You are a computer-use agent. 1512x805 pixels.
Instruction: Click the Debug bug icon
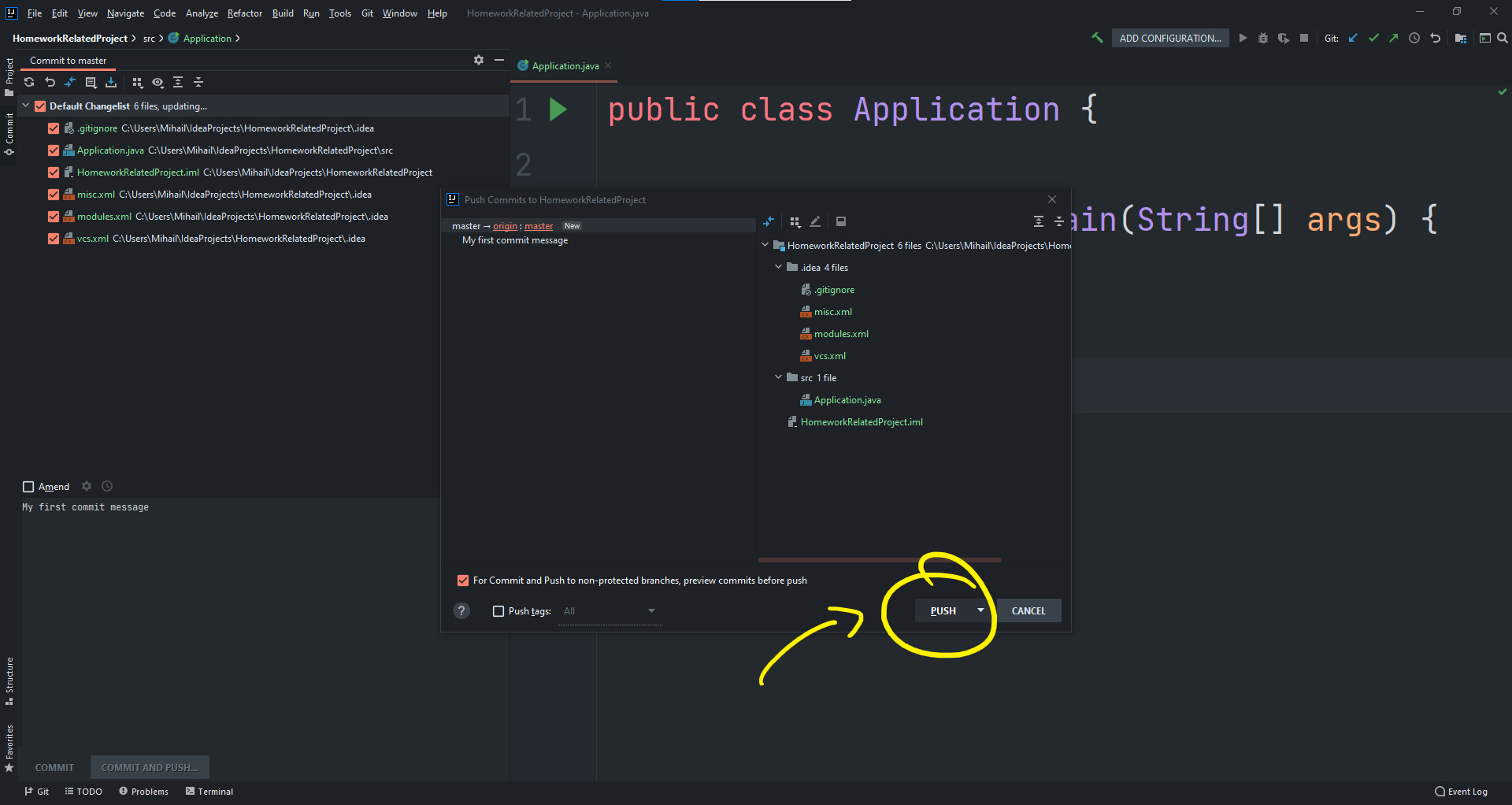1263,38
